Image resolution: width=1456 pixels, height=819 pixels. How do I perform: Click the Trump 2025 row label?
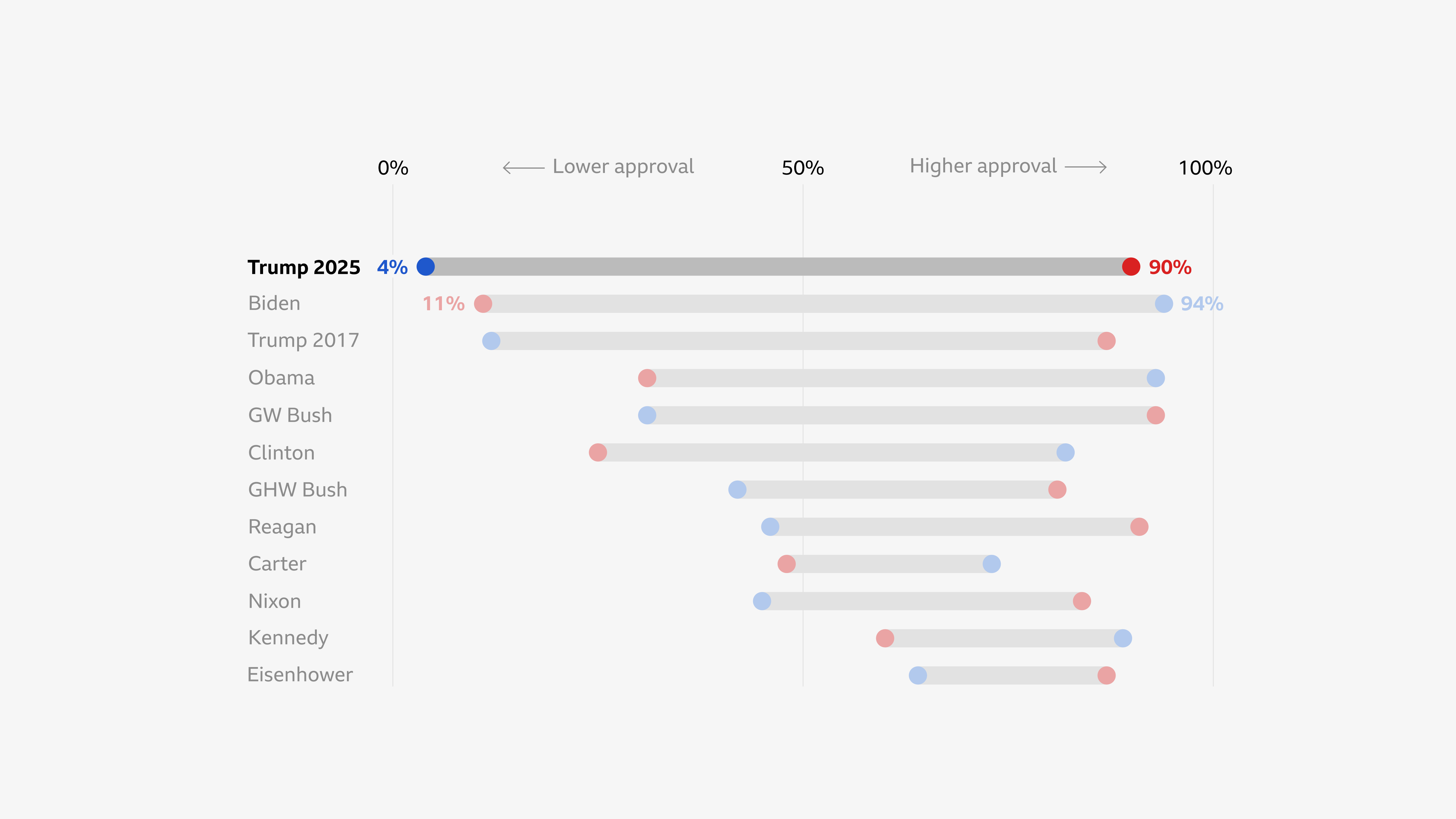click(x=303, y=267)
